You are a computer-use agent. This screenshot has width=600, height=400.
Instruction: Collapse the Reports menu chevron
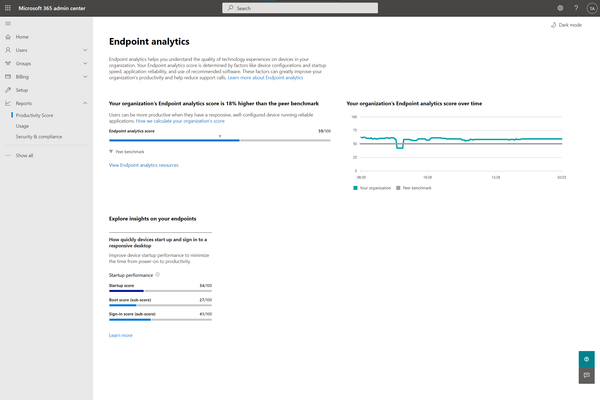click(85, 103)
